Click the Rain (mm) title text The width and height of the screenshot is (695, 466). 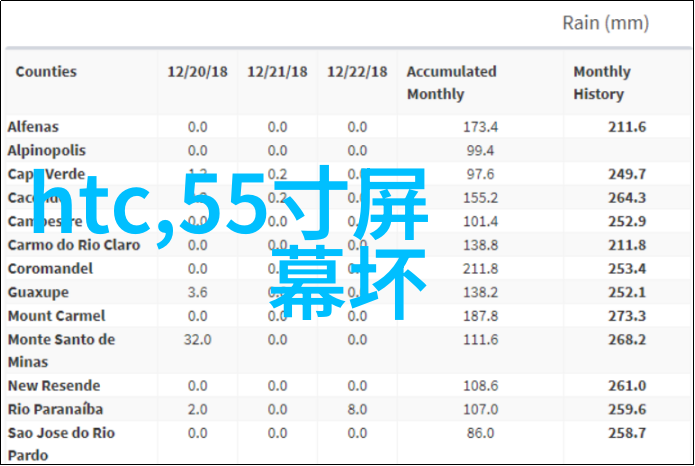(605, 23)
